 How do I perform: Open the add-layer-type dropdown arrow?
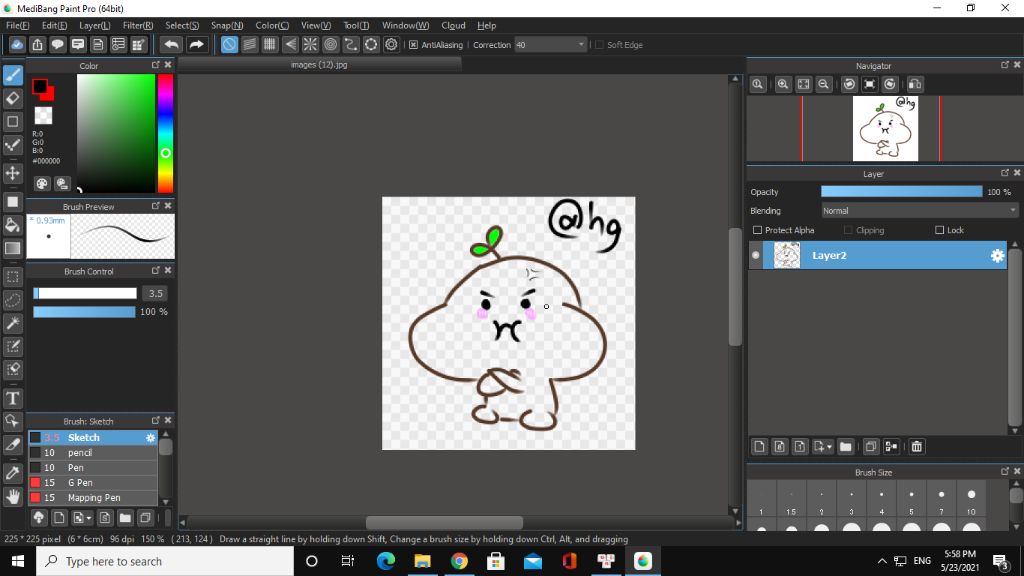pos(829,447)
